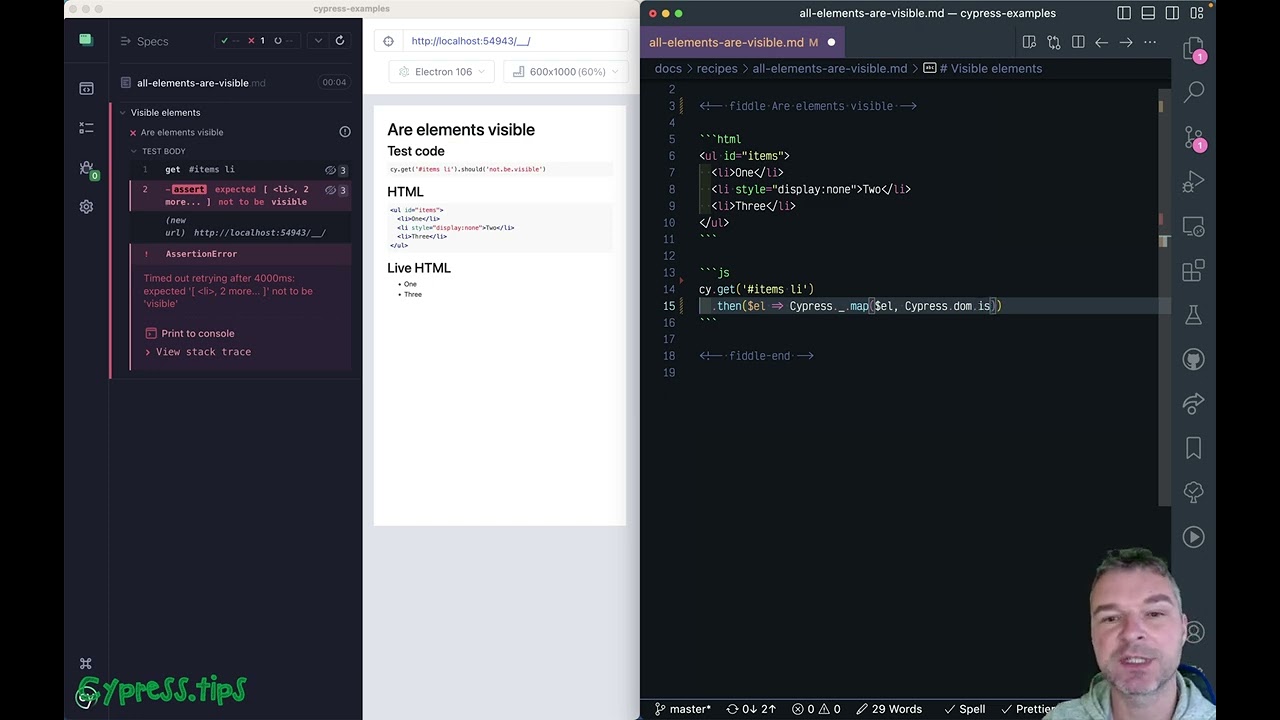
Task: Toggle hidden-element indicator on get command row
Action: tap(331, 170)
